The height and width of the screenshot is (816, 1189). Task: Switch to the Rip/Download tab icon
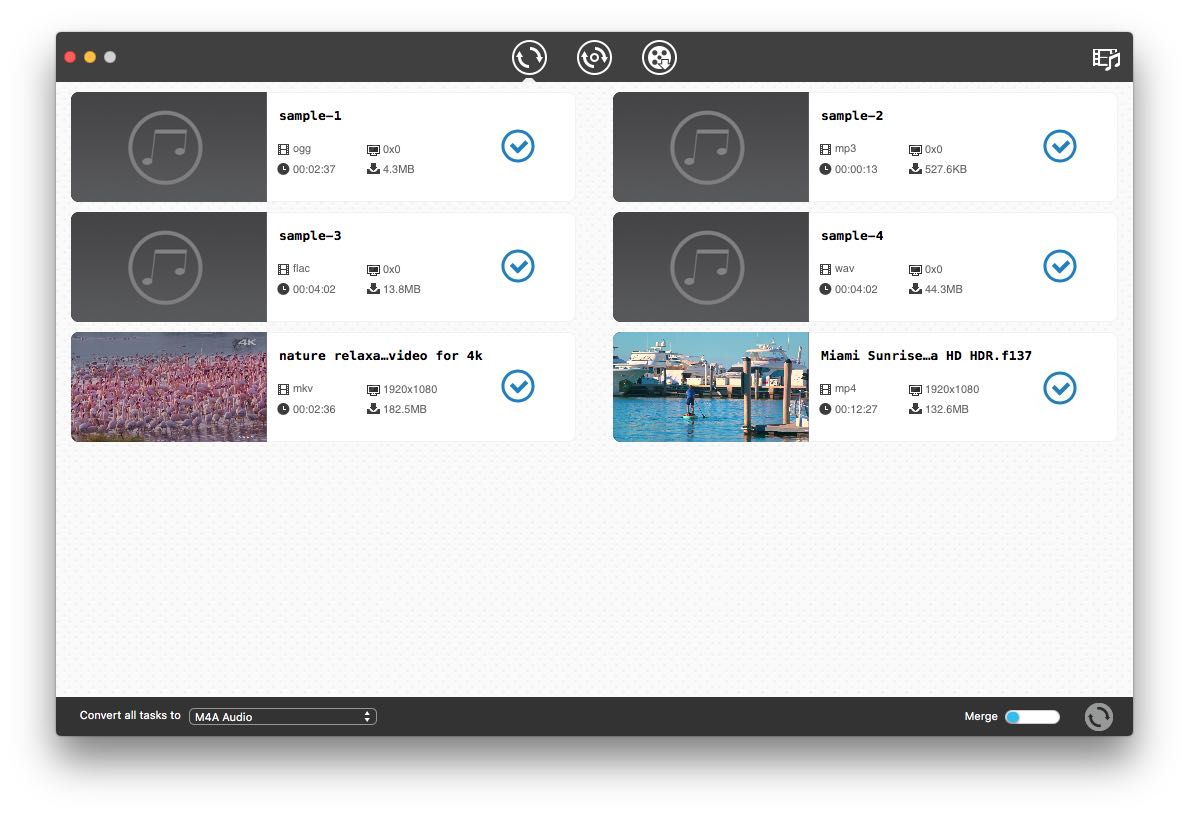[594, 58]
